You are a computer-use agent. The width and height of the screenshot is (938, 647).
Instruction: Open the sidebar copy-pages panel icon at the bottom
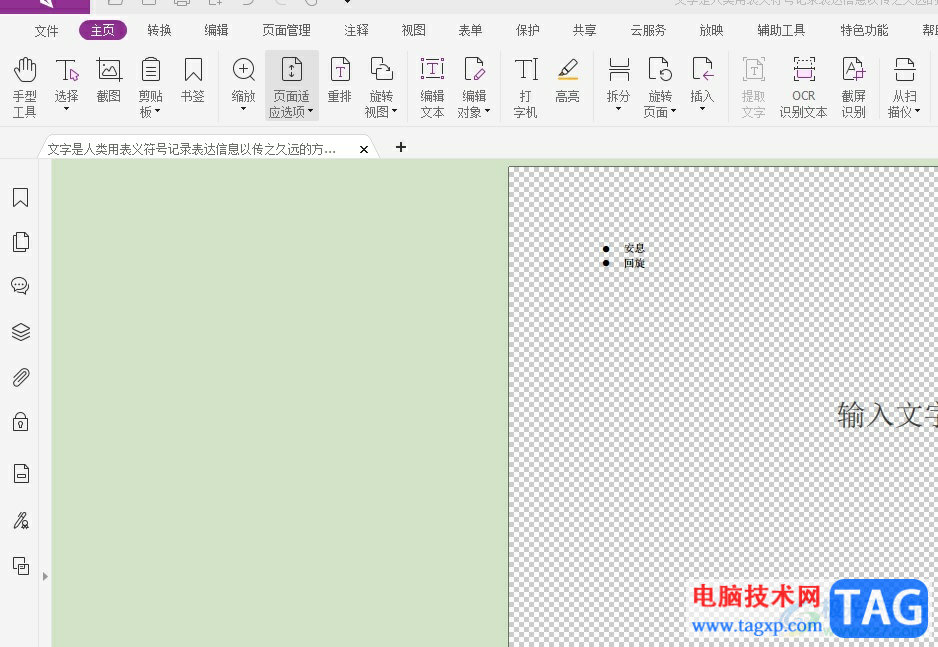21,566
